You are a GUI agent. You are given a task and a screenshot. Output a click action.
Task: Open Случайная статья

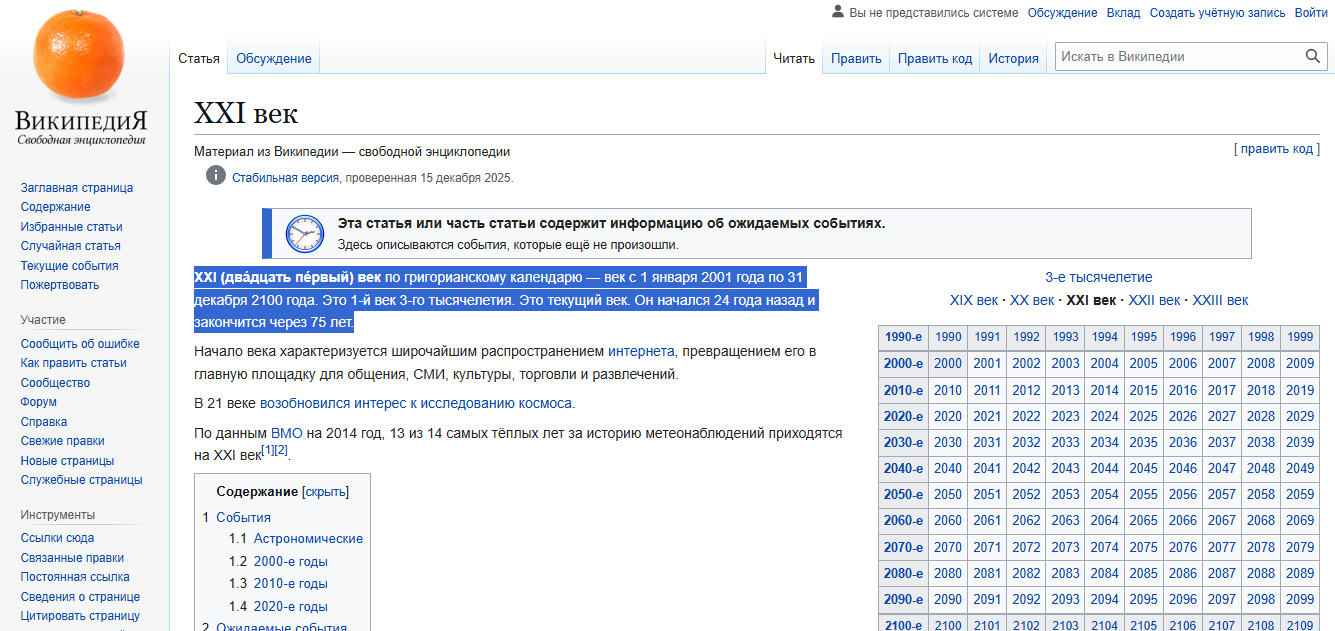tap(71, 246)
